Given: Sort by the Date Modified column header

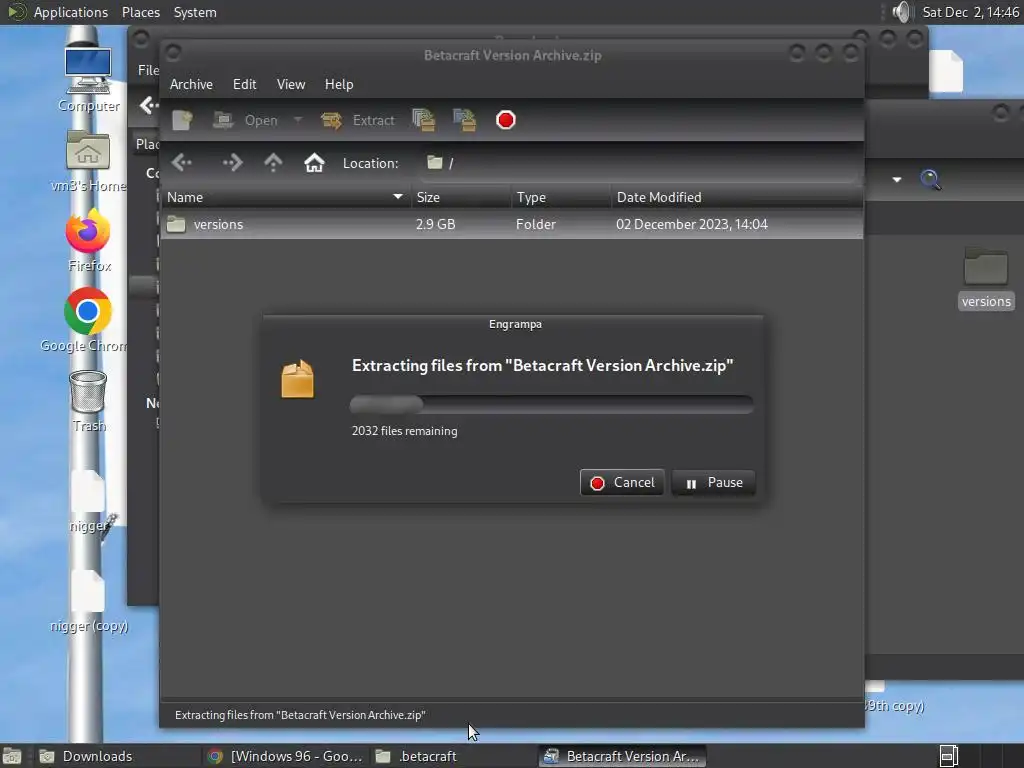Looking at the screenshot, I should pyautogui.click(x=737, y=197).
